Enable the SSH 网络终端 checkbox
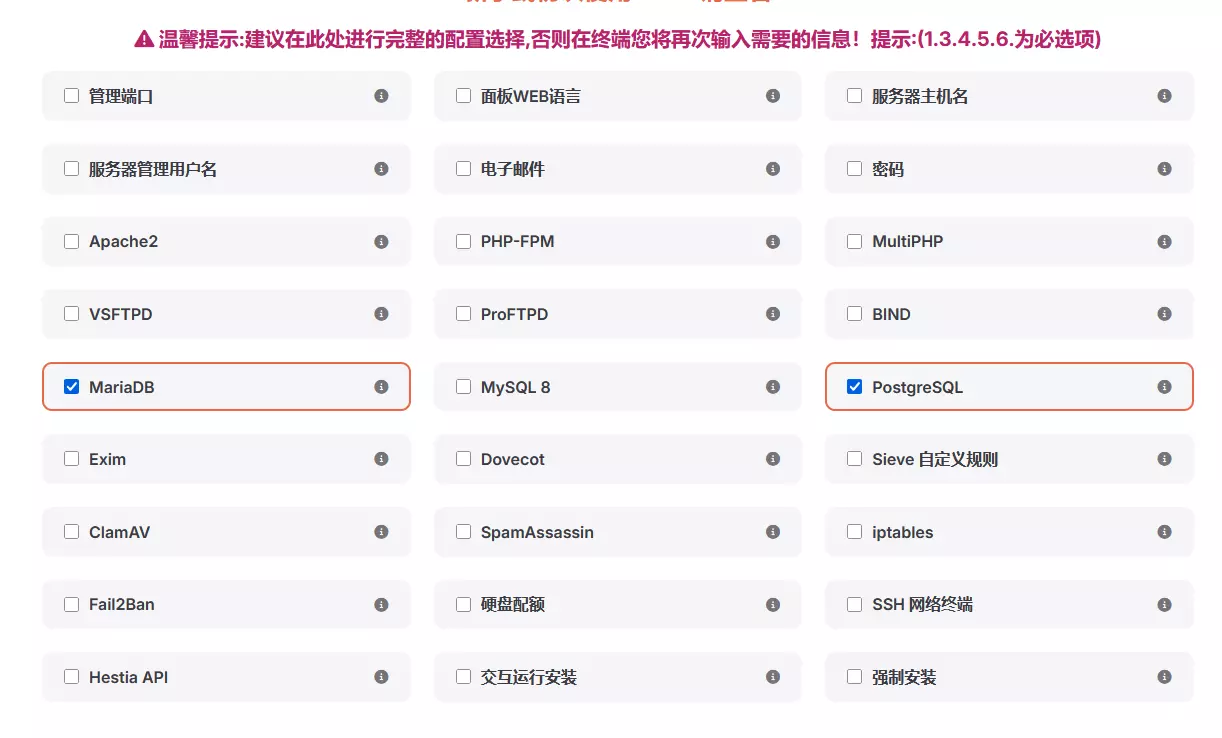 click(x=855, y=605)
